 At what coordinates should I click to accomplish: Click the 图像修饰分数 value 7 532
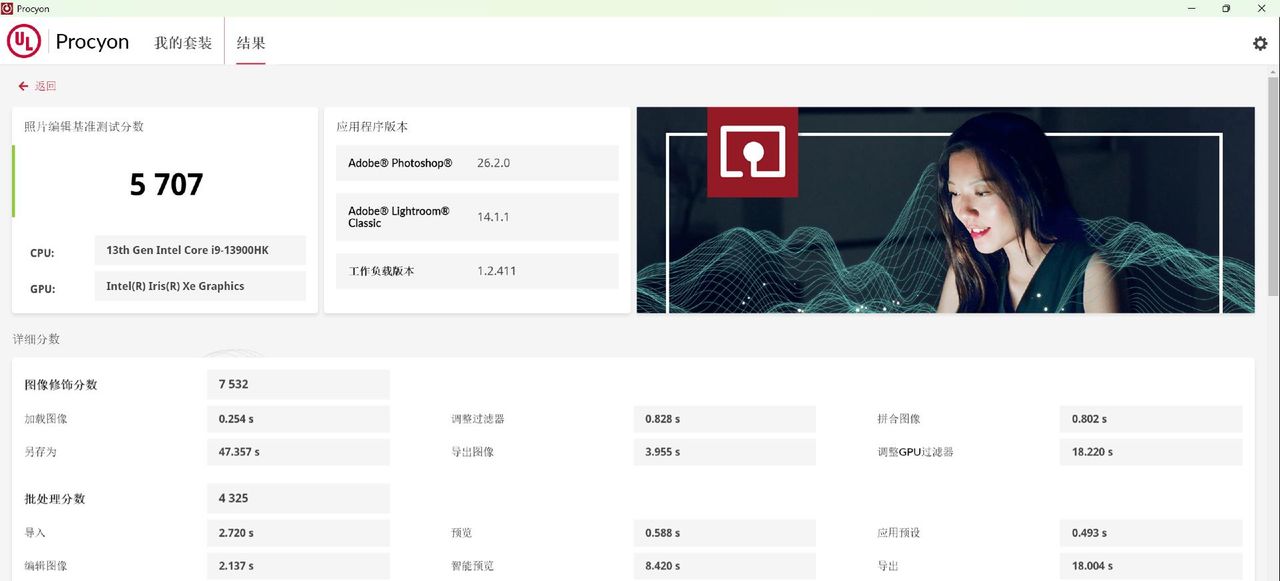pyautogui.click(x=298, y=384)
